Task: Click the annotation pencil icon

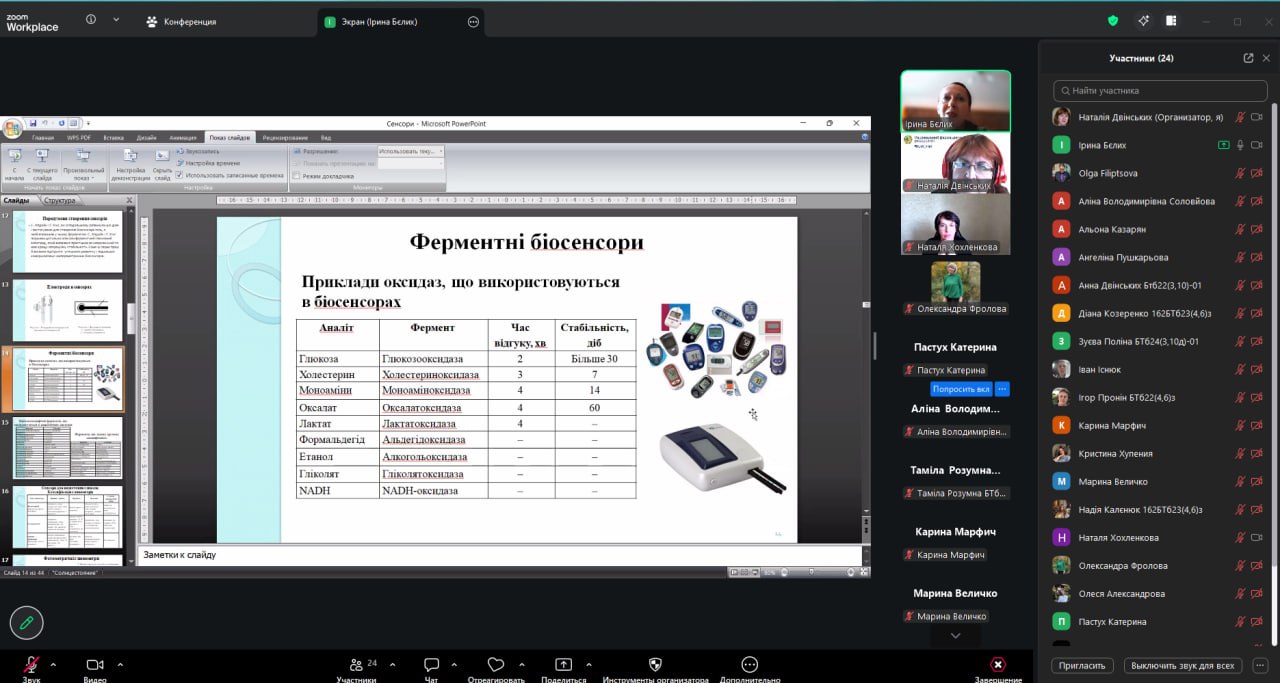Action: point(27,622)
